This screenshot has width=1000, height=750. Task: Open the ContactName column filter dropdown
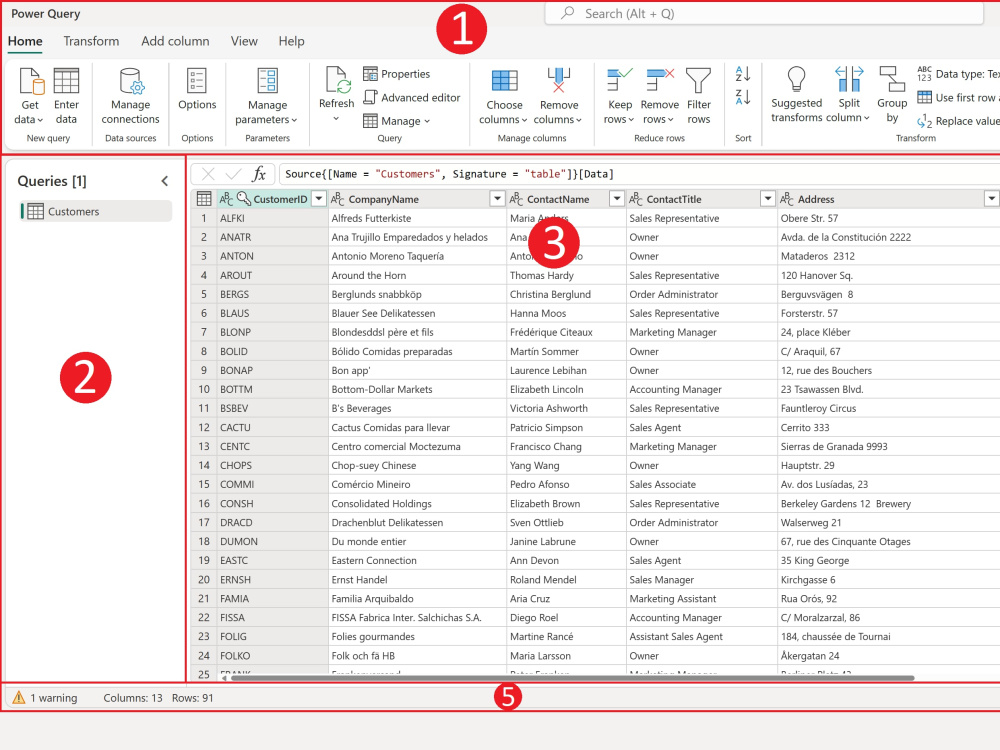pos(616,199)
